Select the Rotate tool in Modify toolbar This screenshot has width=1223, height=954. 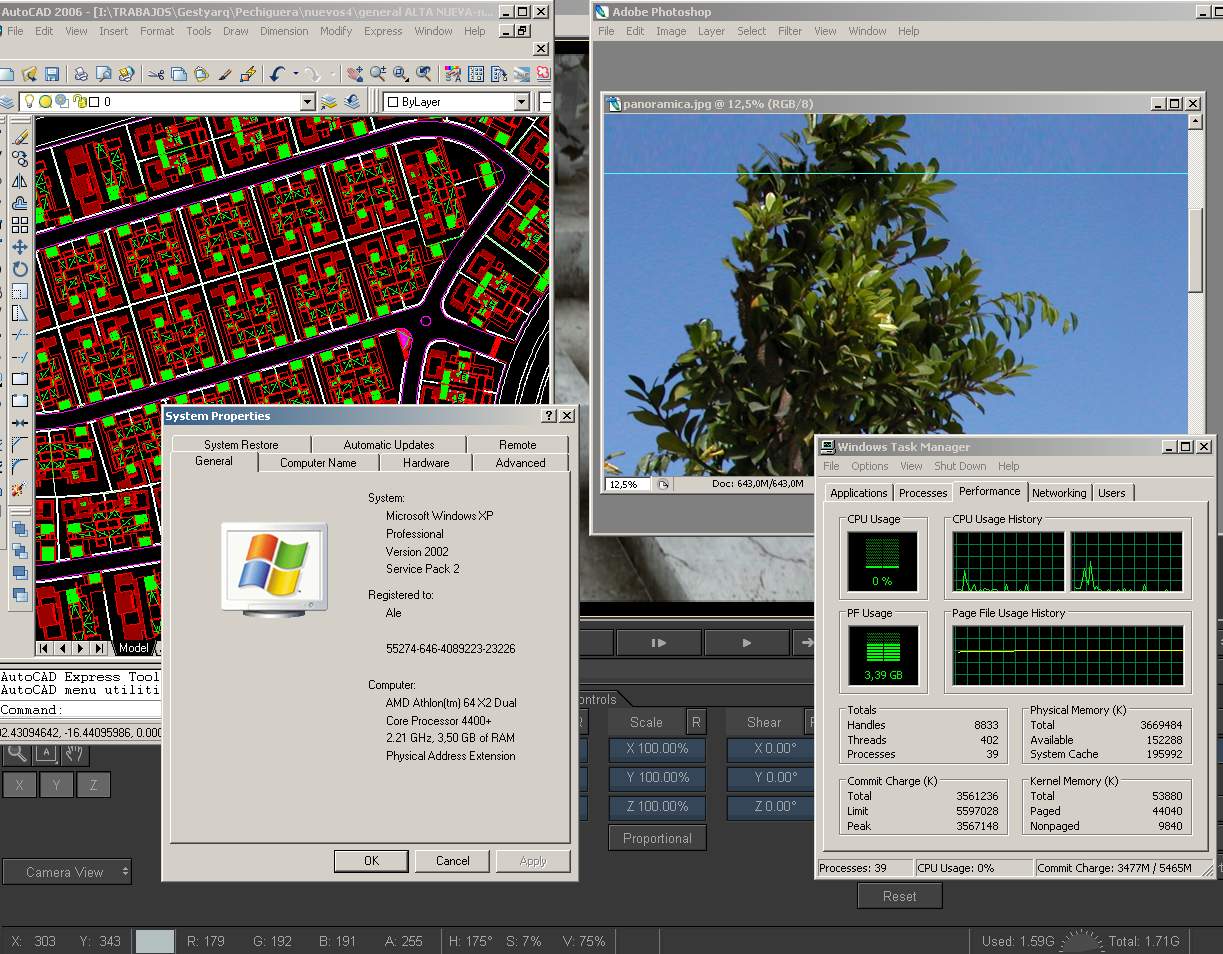click(x=19, y=269)
